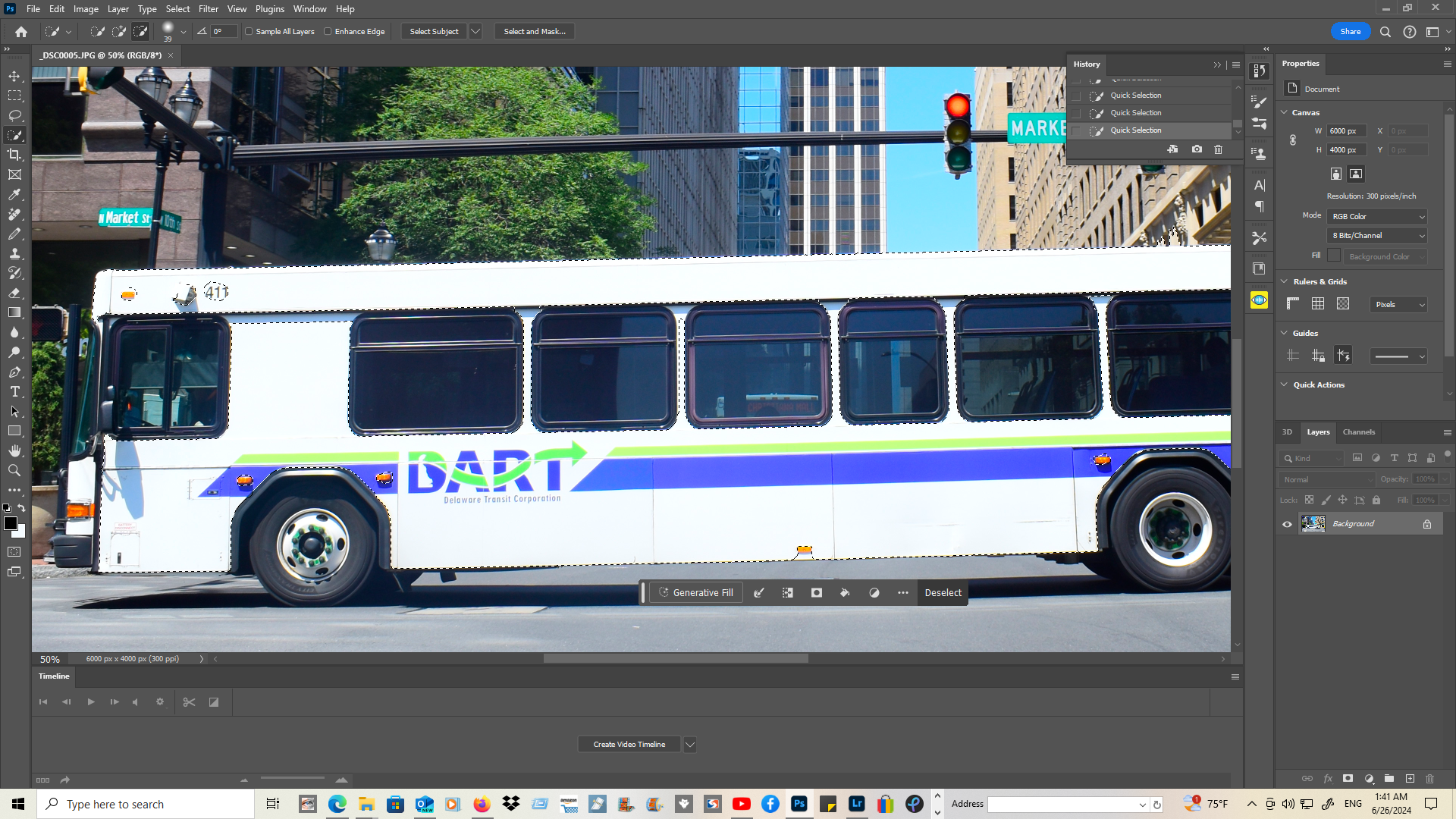Toggle the canvas width-height link icon

[1293, 140]
